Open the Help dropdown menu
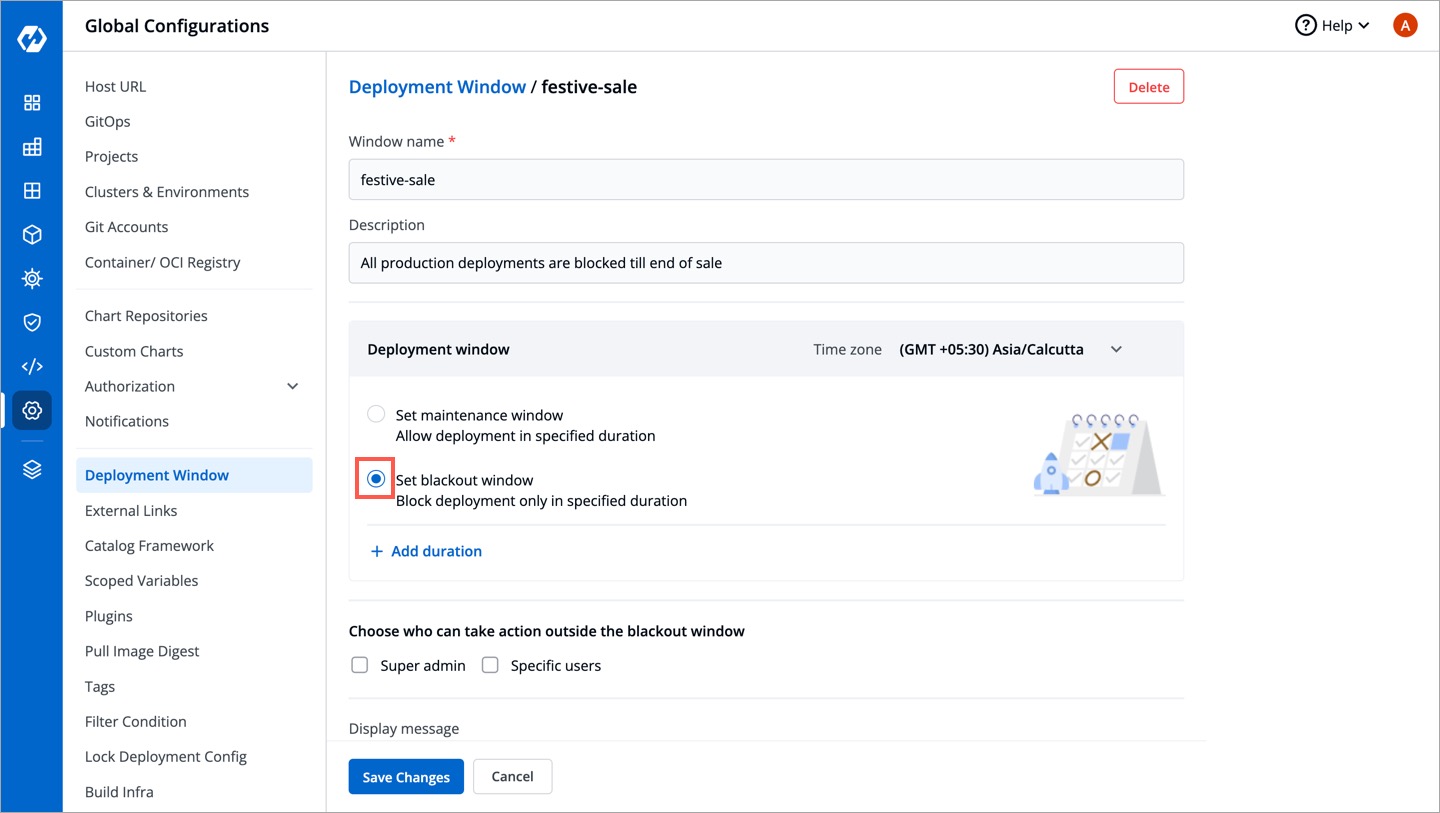Image resolution: width=1440 pixels, height=813 pixels. point(1332,25)
